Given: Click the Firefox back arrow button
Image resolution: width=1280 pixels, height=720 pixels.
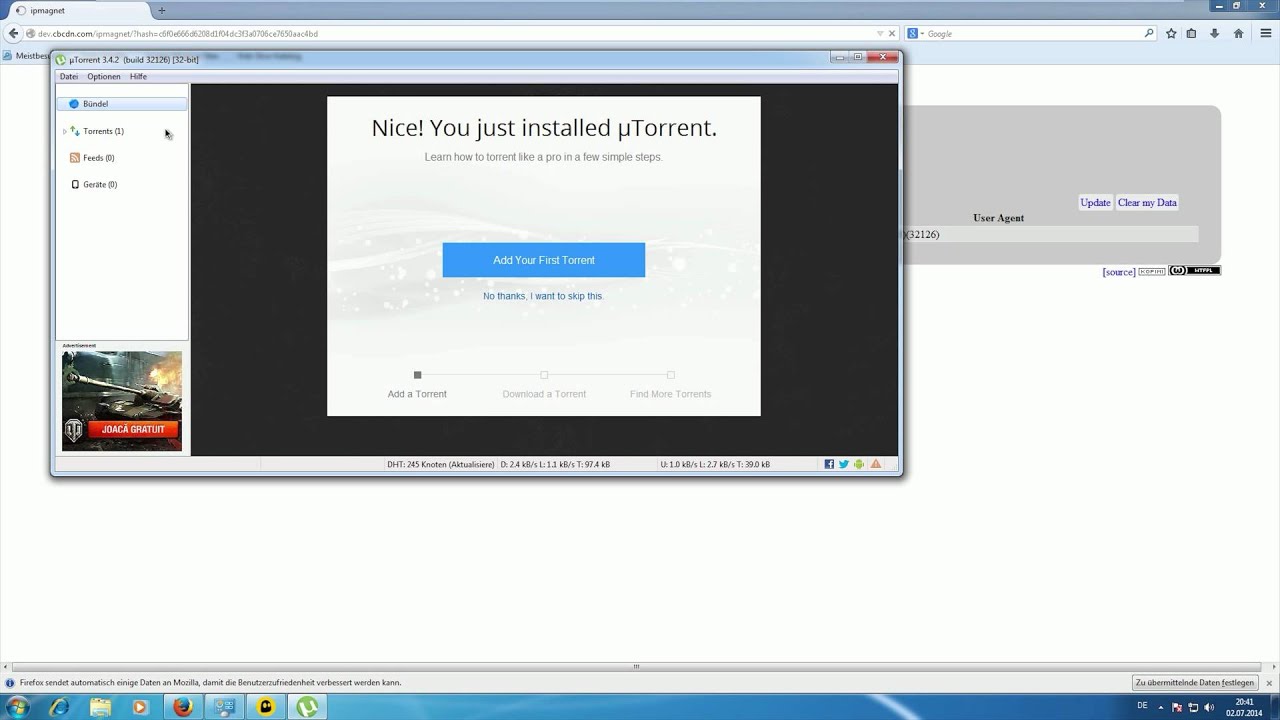Looking at the screenshot, I should (x=13, y=34).
